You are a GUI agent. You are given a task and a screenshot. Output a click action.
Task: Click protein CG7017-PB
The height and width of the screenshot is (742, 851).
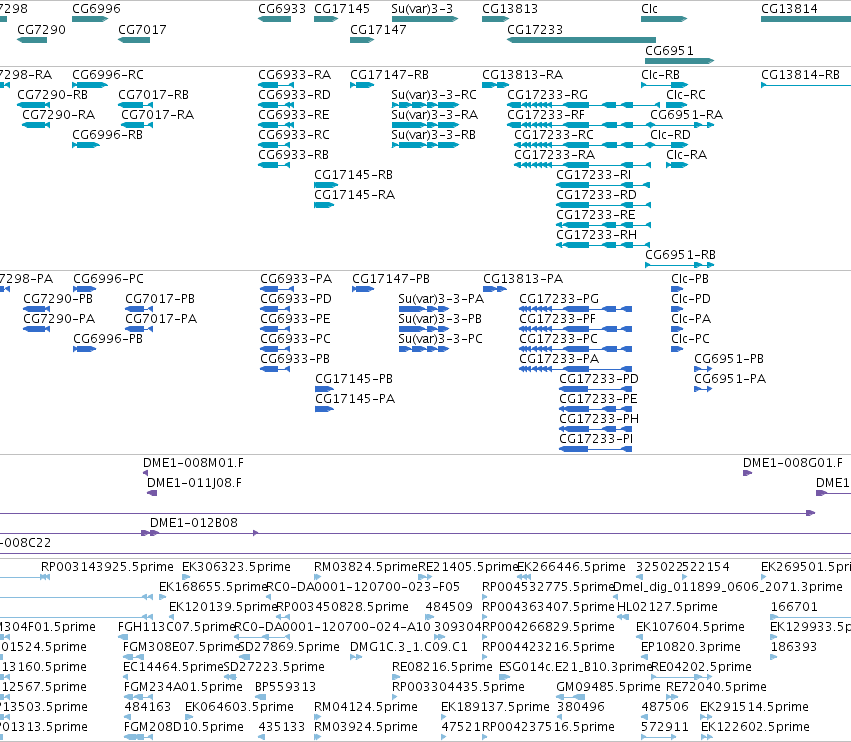160,299
